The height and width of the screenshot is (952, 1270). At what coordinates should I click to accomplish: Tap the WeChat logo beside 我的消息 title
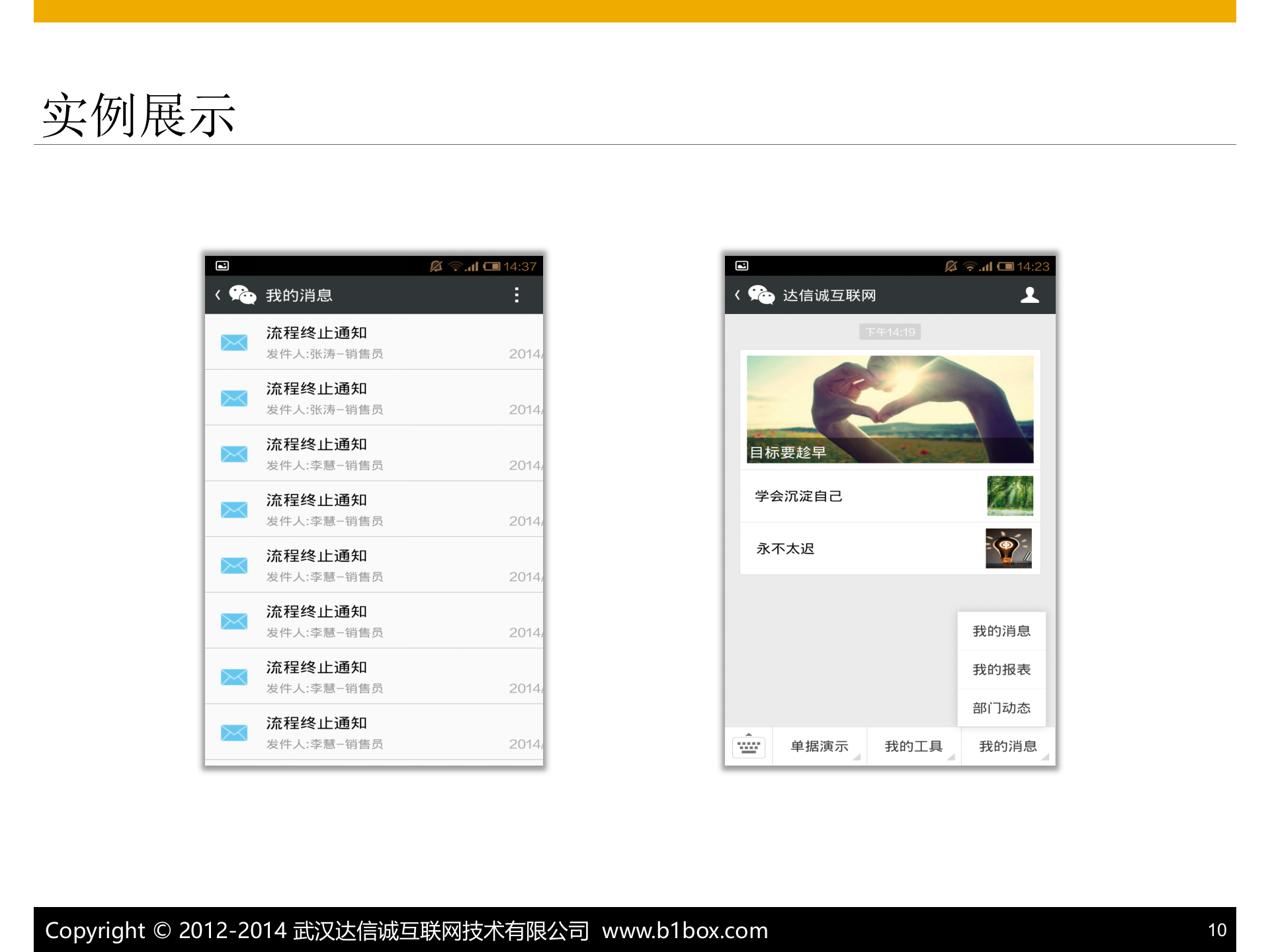[x=242, y=295]
